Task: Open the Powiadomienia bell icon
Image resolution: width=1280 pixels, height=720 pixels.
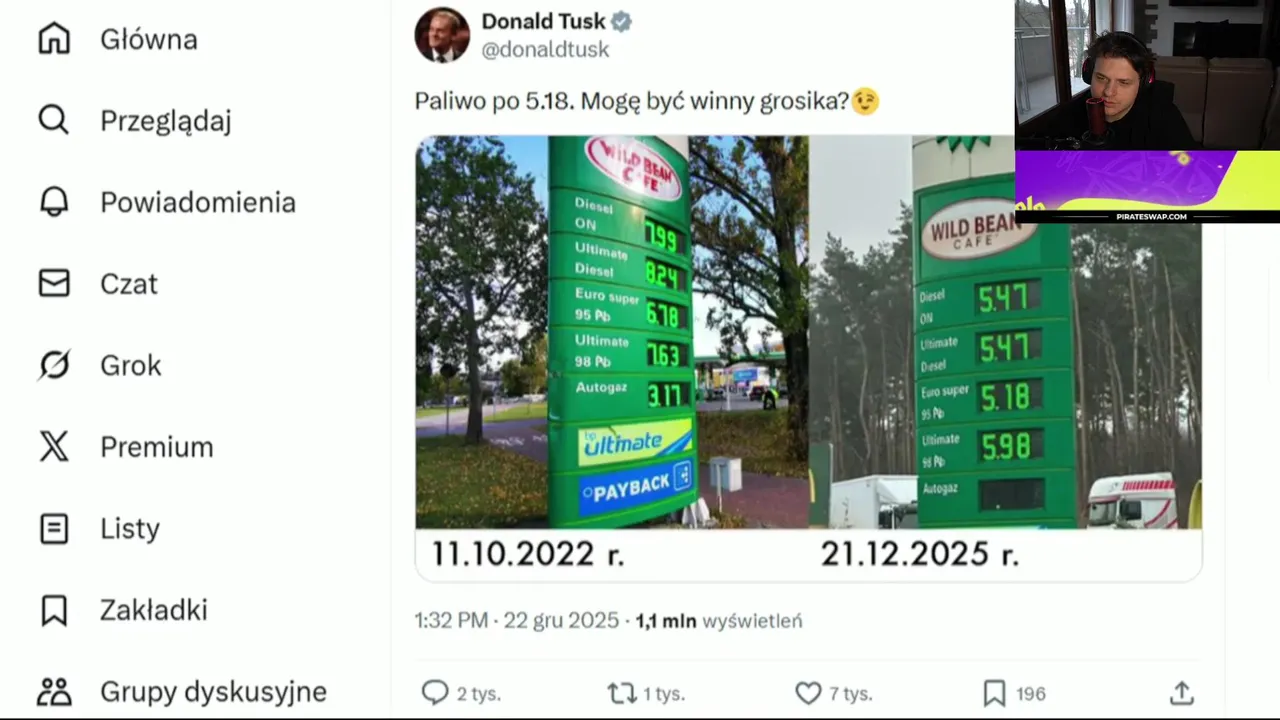Action: tap(54, 202)
